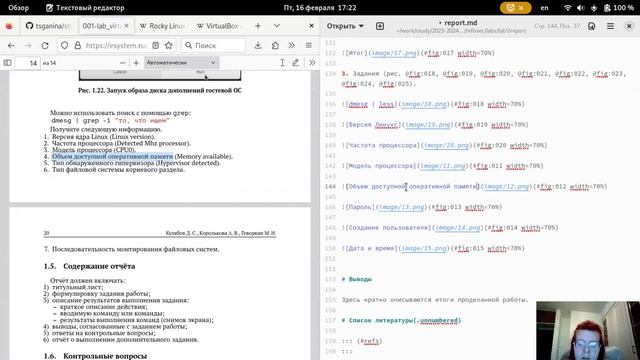Click the '# Выводы' heading line
640x360 pixels.
357,279
